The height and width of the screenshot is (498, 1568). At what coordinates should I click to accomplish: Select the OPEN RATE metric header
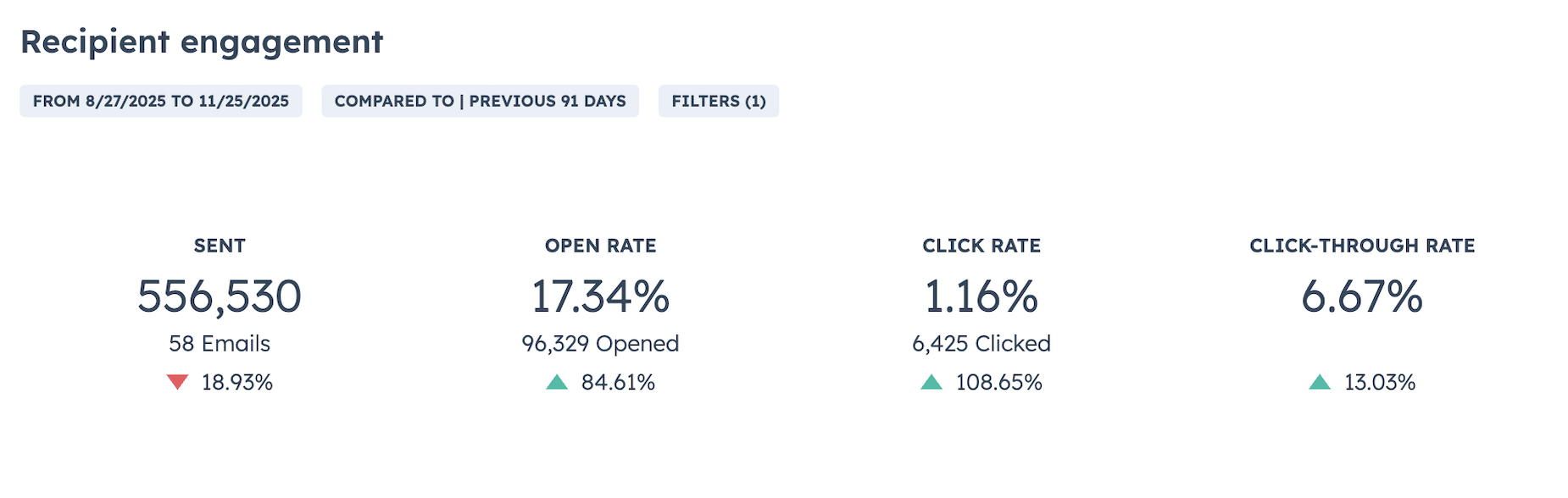tap(600, 246)
